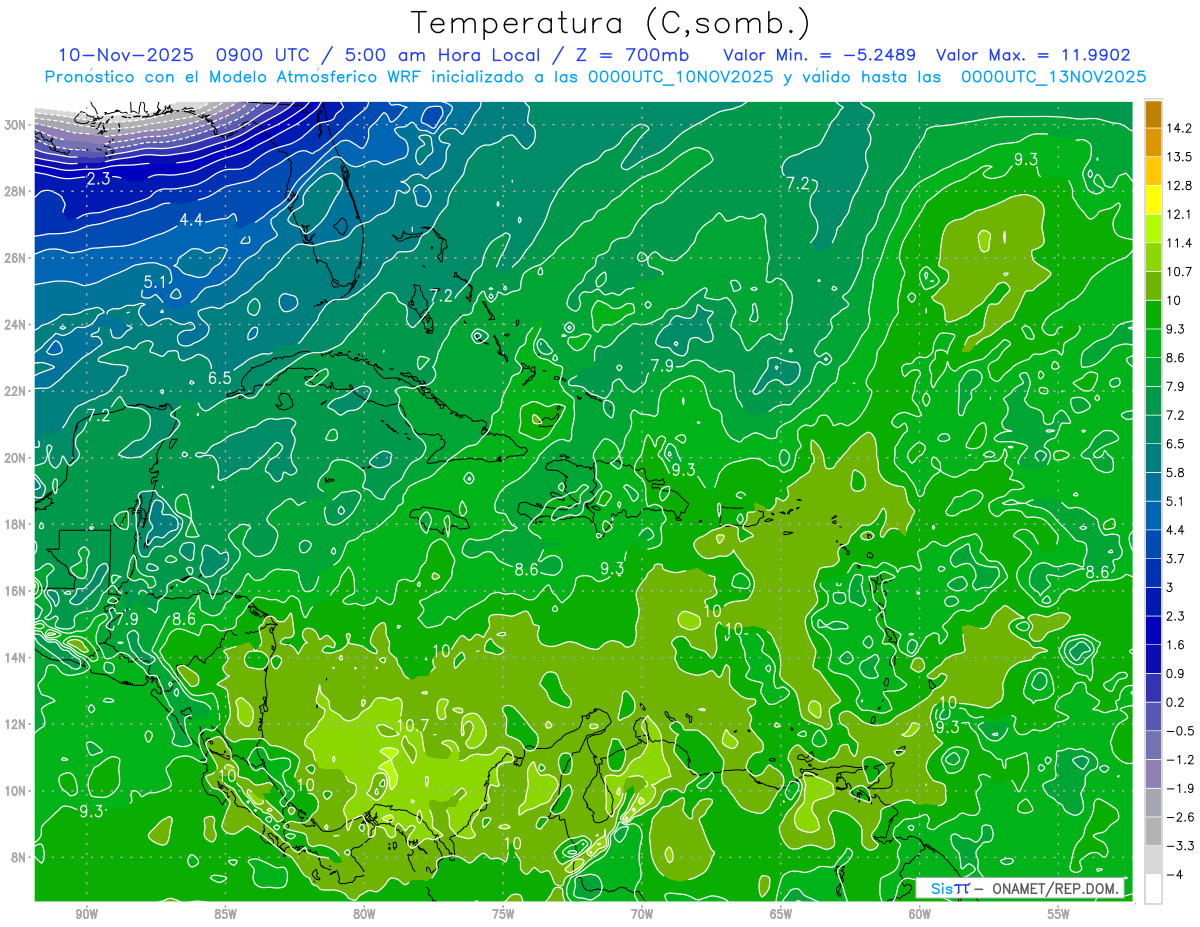Click the latitude axis label "30N"
Viewport: 1200px width, 927px height.
click(x=16, y=125)
